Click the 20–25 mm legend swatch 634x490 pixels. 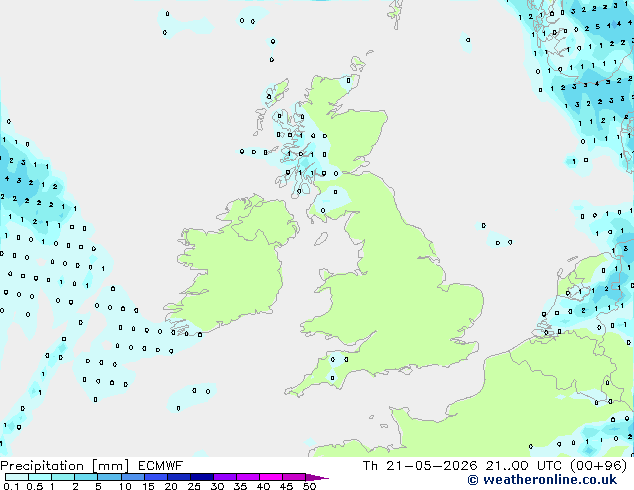[179, 477]
